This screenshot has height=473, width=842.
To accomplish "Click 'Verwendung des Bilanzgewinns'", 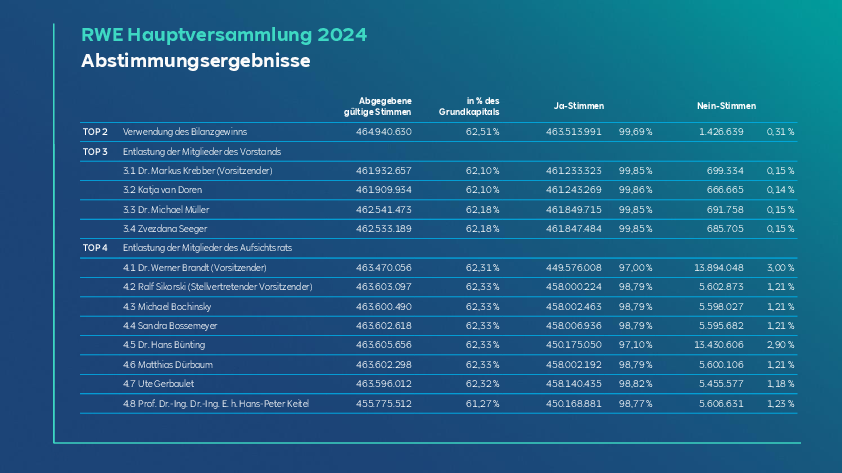I will pos(185,132).
